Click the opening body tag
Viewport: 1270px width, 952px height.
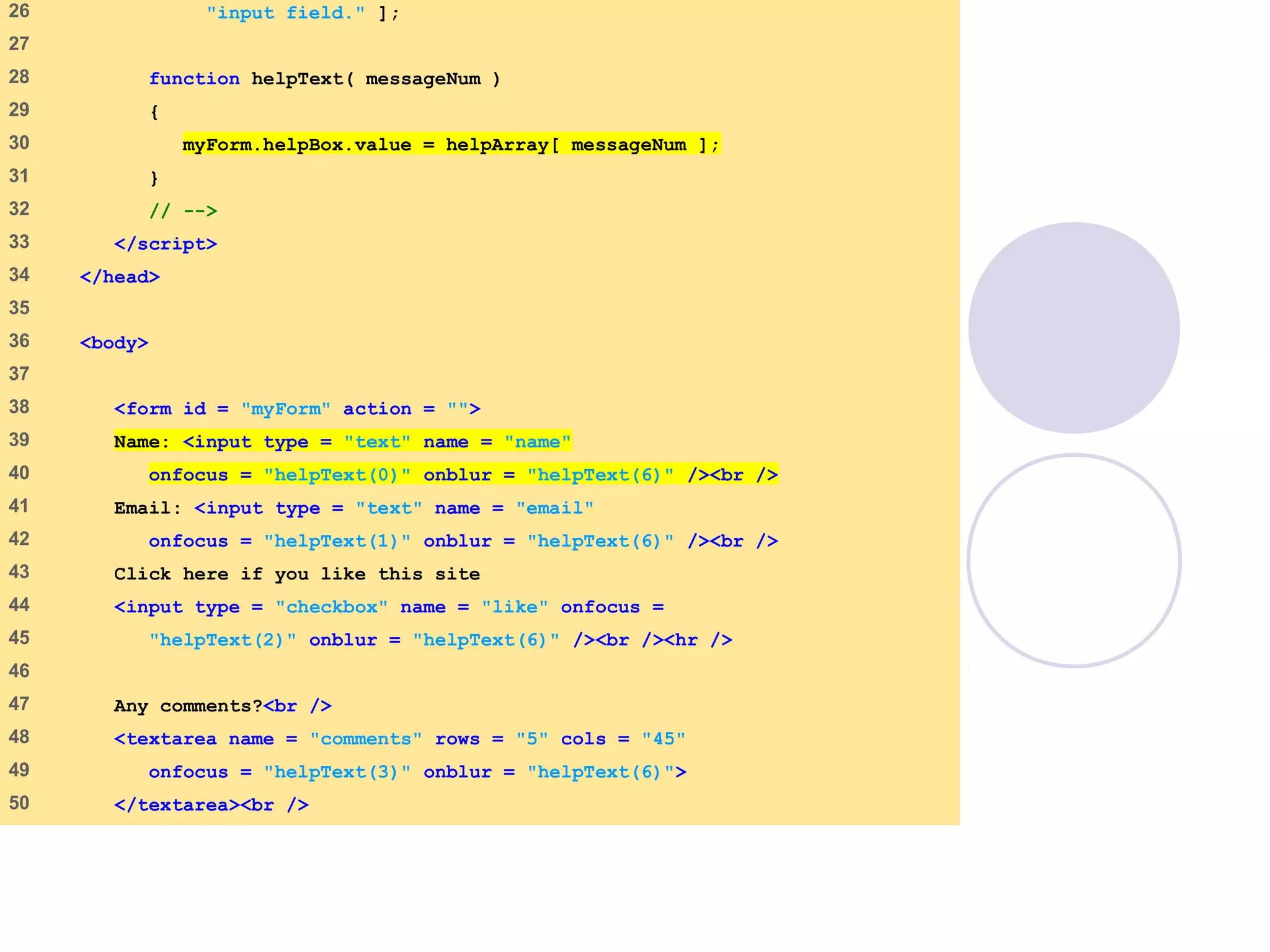pyautogui.click(x=114, y=343)
